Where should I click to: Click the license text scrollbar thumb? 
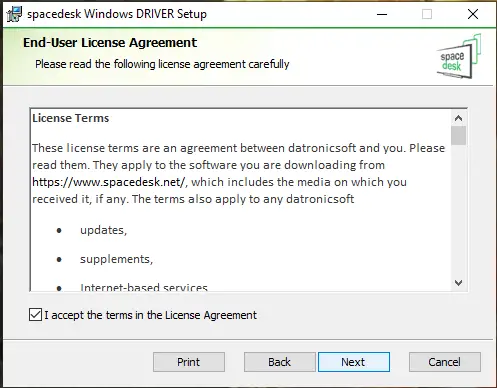point(458,135)
